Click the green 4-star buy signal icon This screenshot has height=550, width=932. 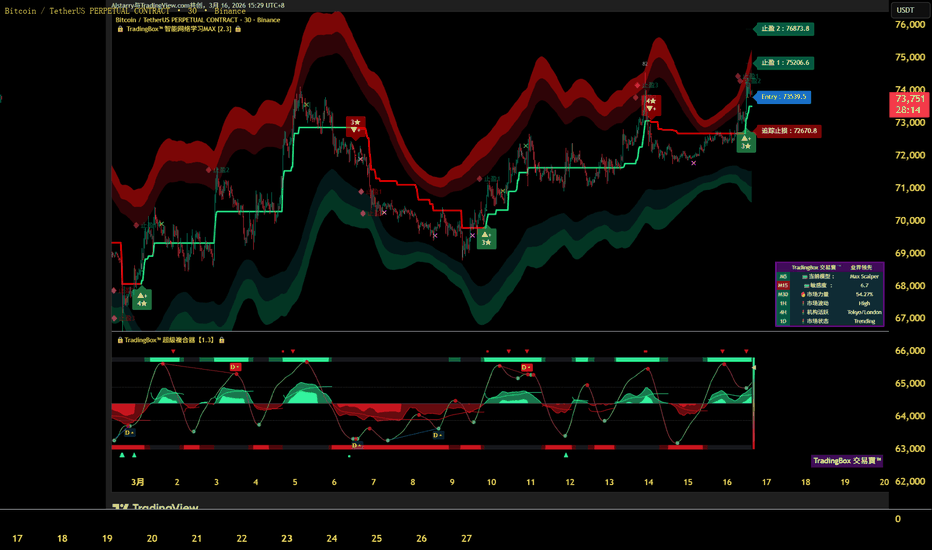142,298
